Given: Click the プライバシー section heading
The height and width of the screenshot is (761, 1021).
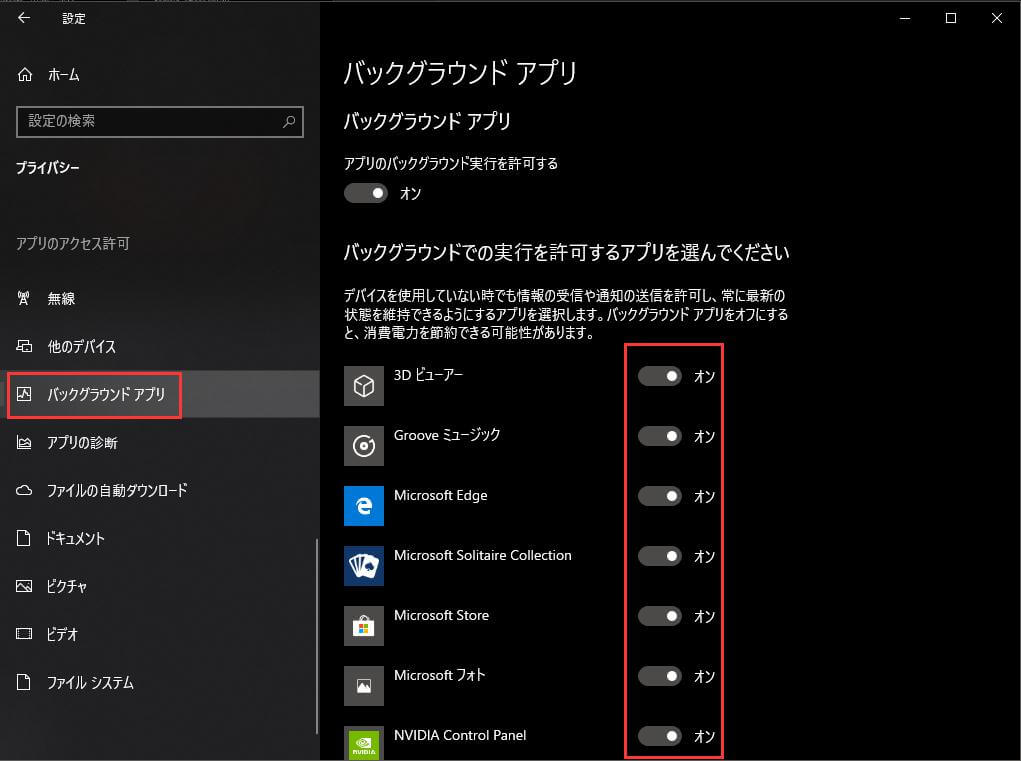Looking at the screenshot, I should [48, 168].
